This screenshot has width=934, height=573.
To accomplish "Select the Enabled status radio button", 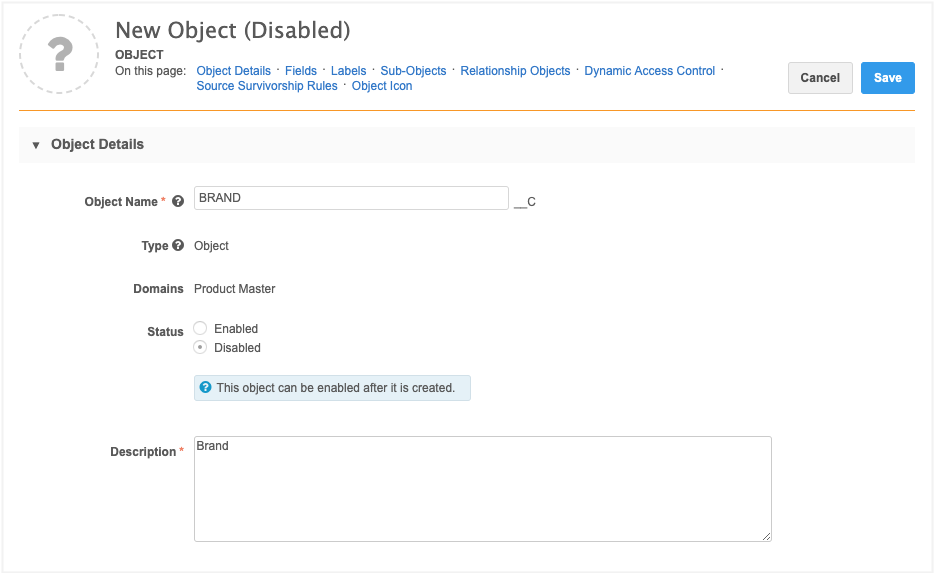I will [200, 328].
